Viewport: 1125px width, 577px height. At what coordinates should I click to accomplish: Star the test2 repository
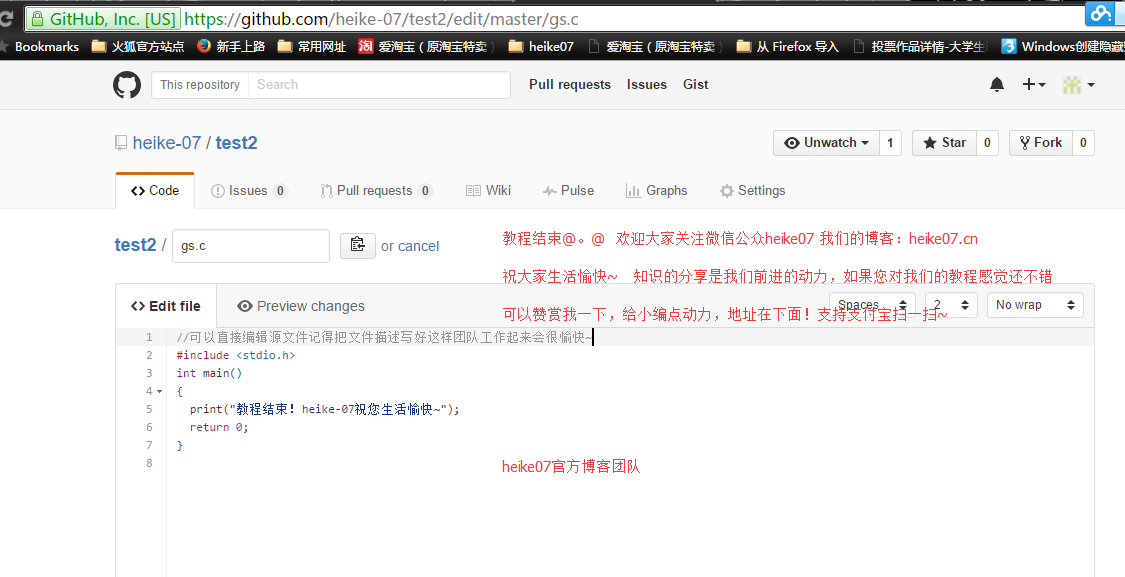[x=944, y=143]
